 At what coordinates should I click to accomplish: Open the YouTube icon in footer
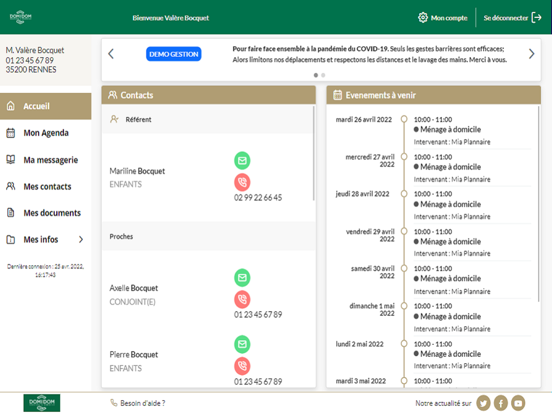tap(518, 403)
